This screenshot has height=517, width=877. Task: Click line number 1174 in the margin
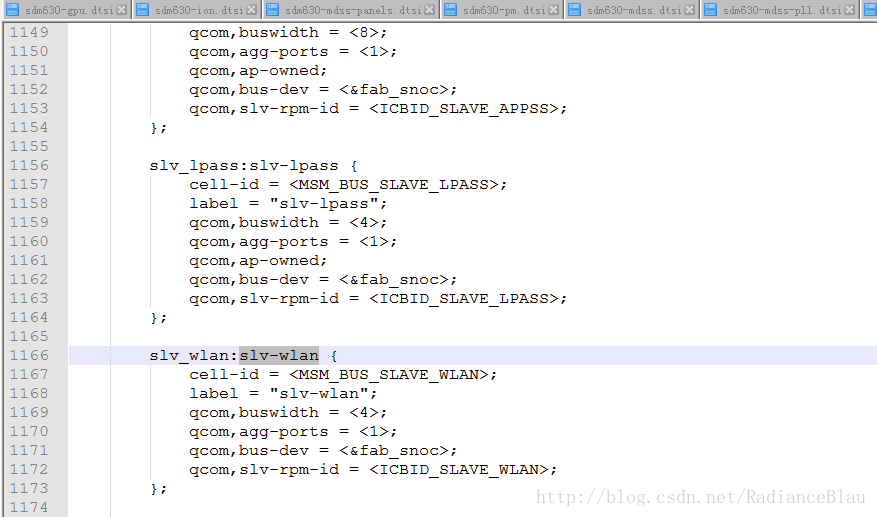(29, 507)
